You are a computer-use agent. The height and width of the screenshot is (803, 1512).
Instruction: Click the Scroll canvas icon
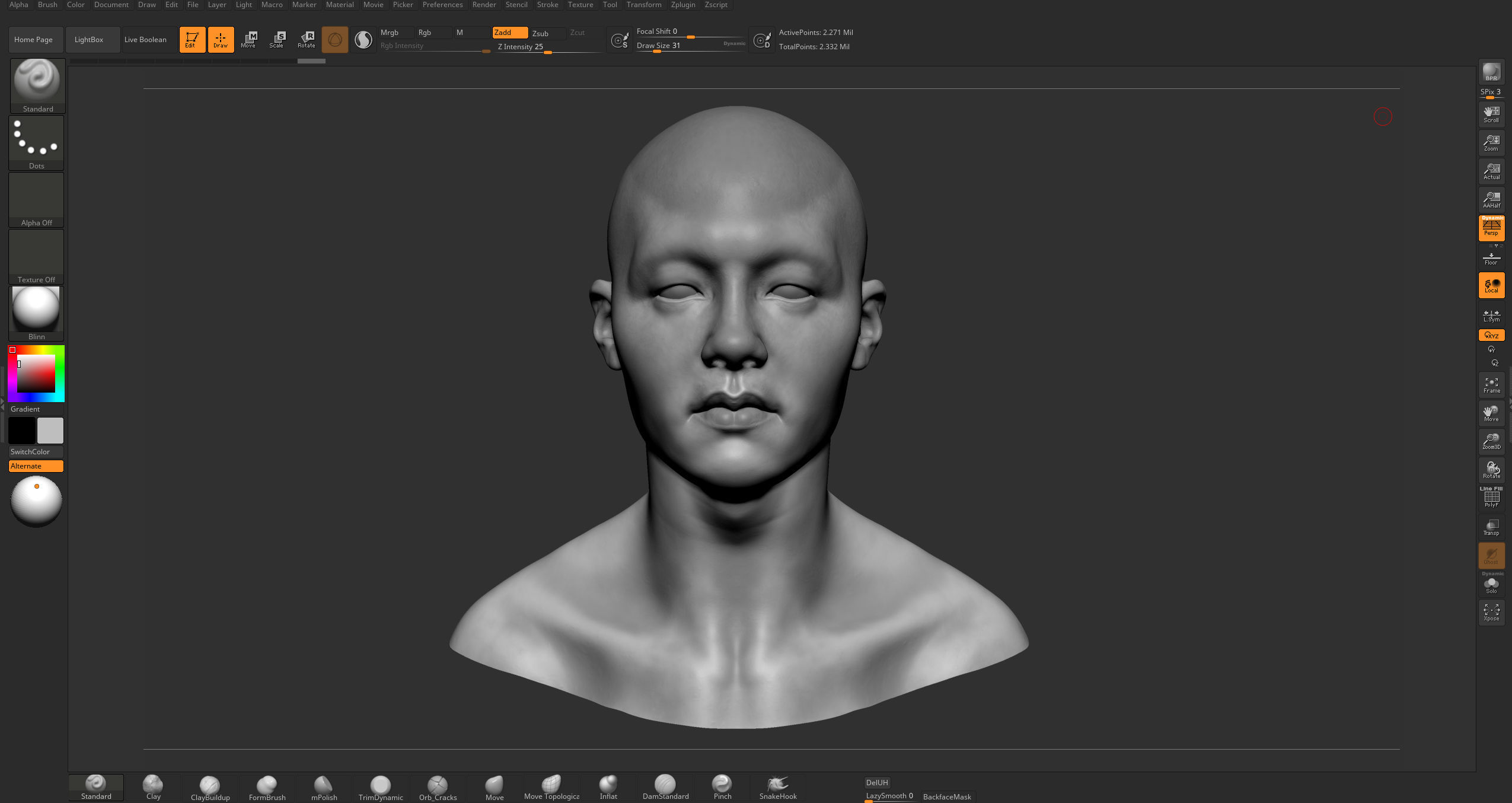1491,114
